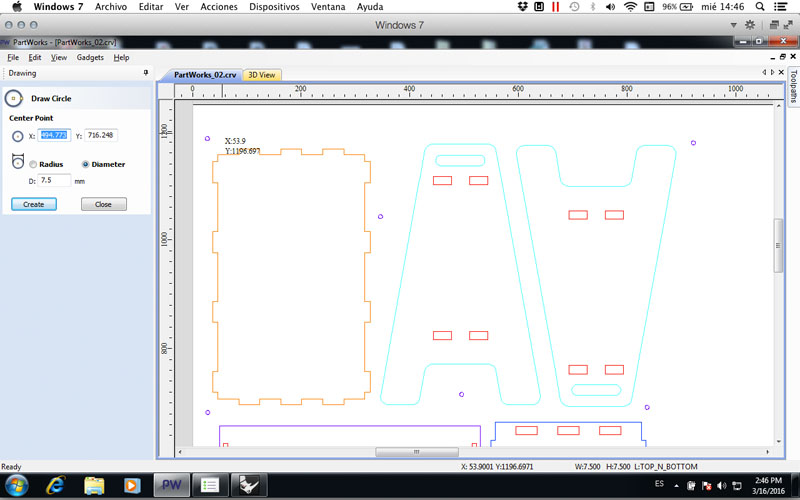Open Windows volume icon in the system tray
Image resolution: width=800 pixels, height=500 pixels.
pos(721,486)
